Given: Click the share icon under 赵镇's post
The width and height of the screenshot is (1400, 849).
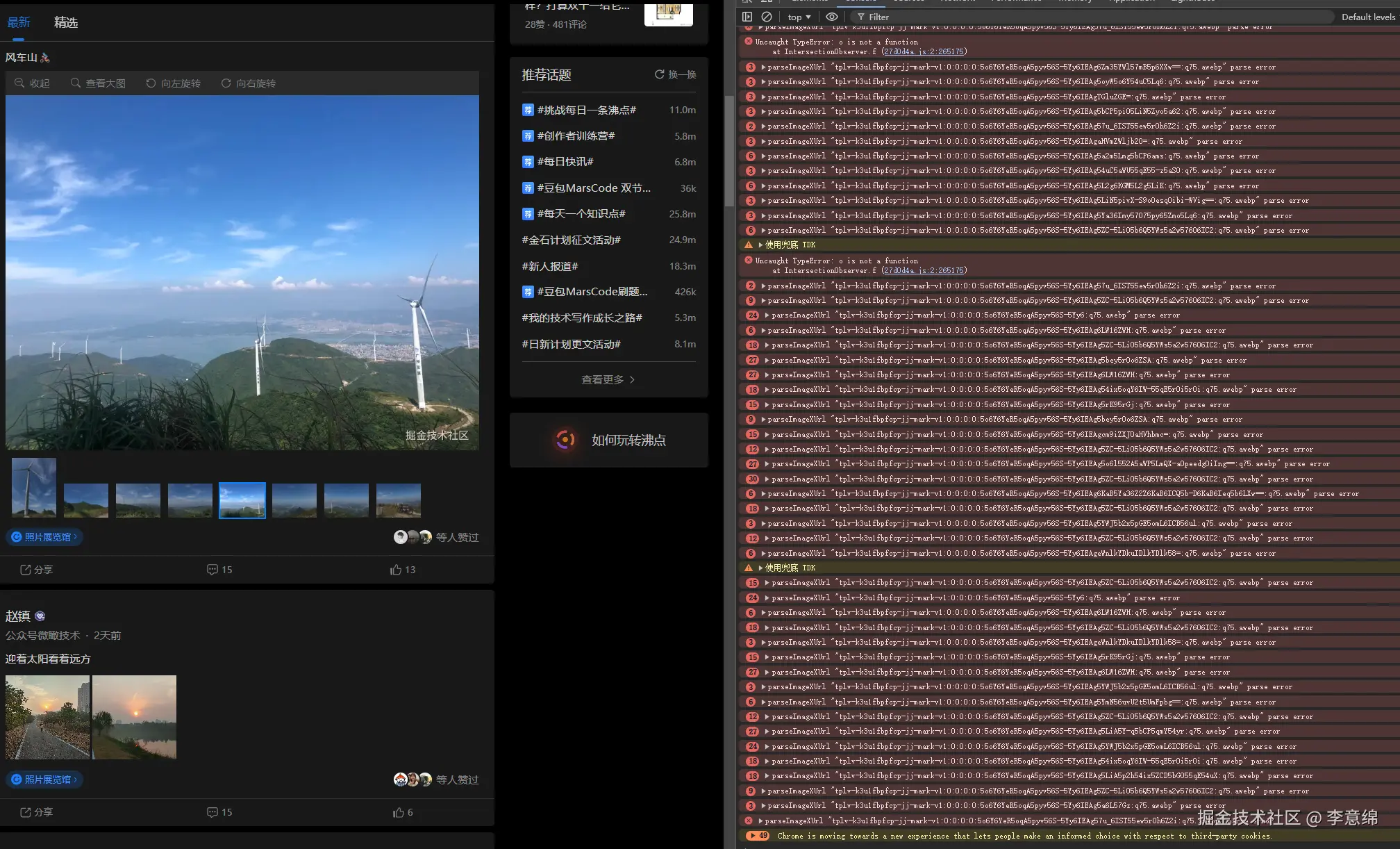Looking at the screenshot, I should tap(26, 812).
